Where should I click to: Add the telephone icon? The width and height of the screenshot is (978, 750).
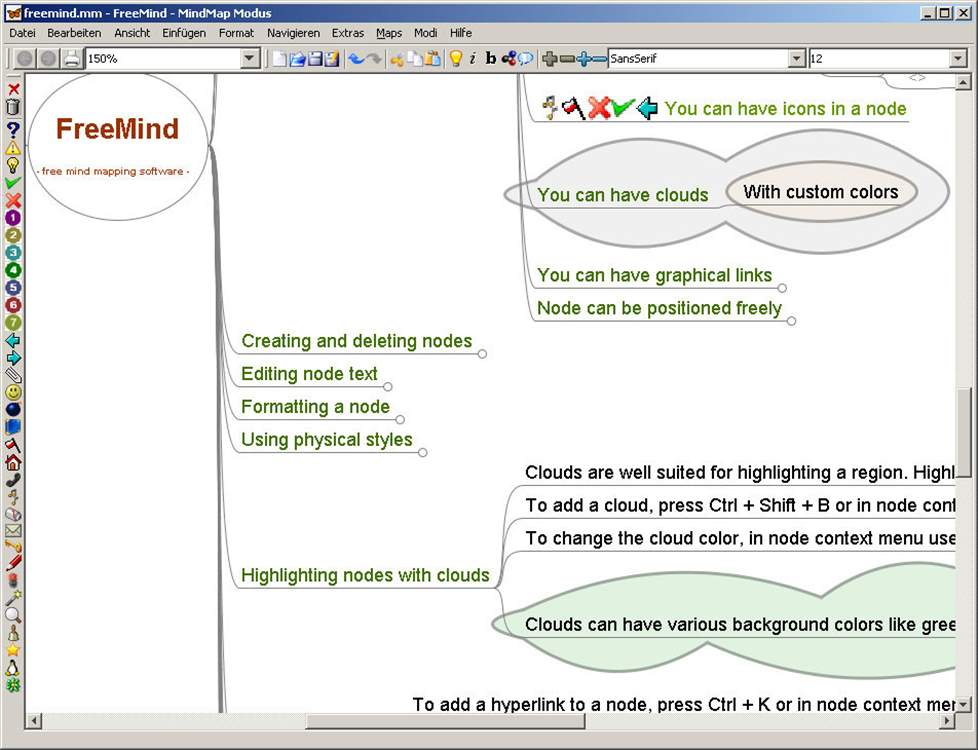[13, 480]
